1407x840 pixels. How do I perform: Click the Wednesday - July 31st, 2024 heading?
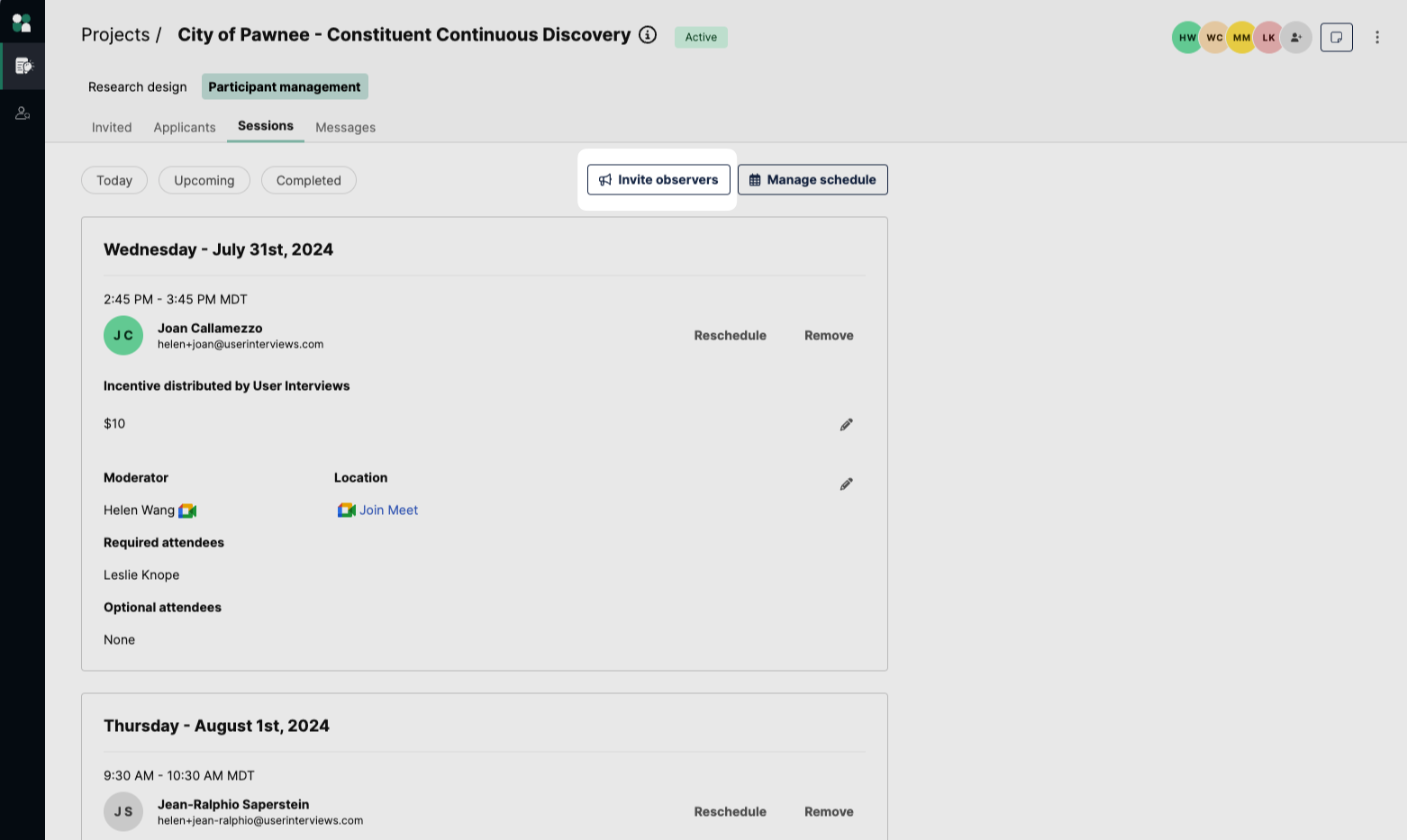[x=218, y=249]
